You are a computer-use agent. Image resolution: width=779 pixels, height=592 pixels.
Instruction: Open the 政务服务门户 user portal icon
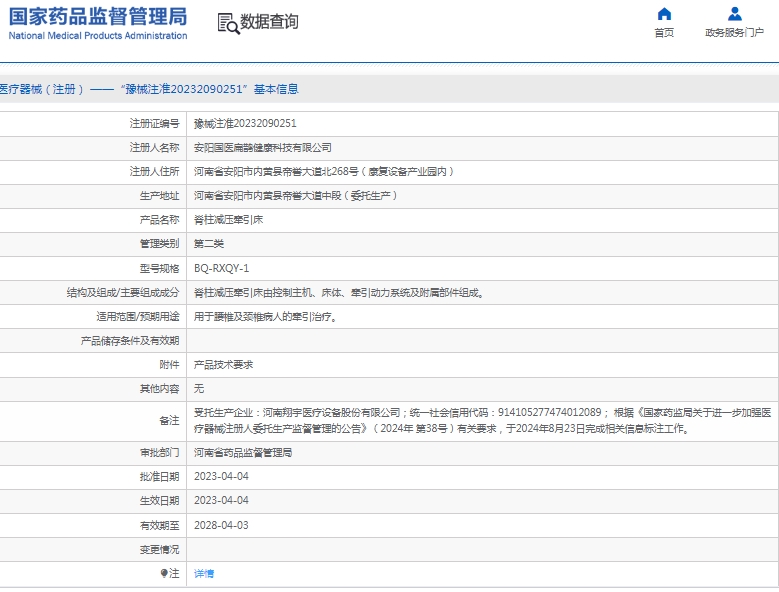[734, 14]
